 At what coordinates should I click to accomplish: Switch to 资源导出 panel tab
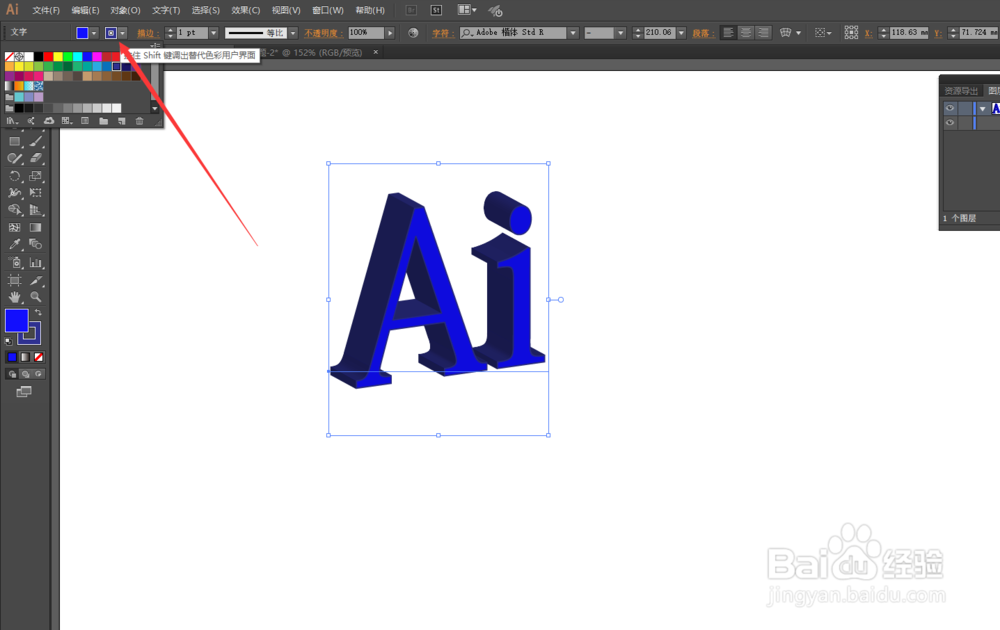[961, 91]
